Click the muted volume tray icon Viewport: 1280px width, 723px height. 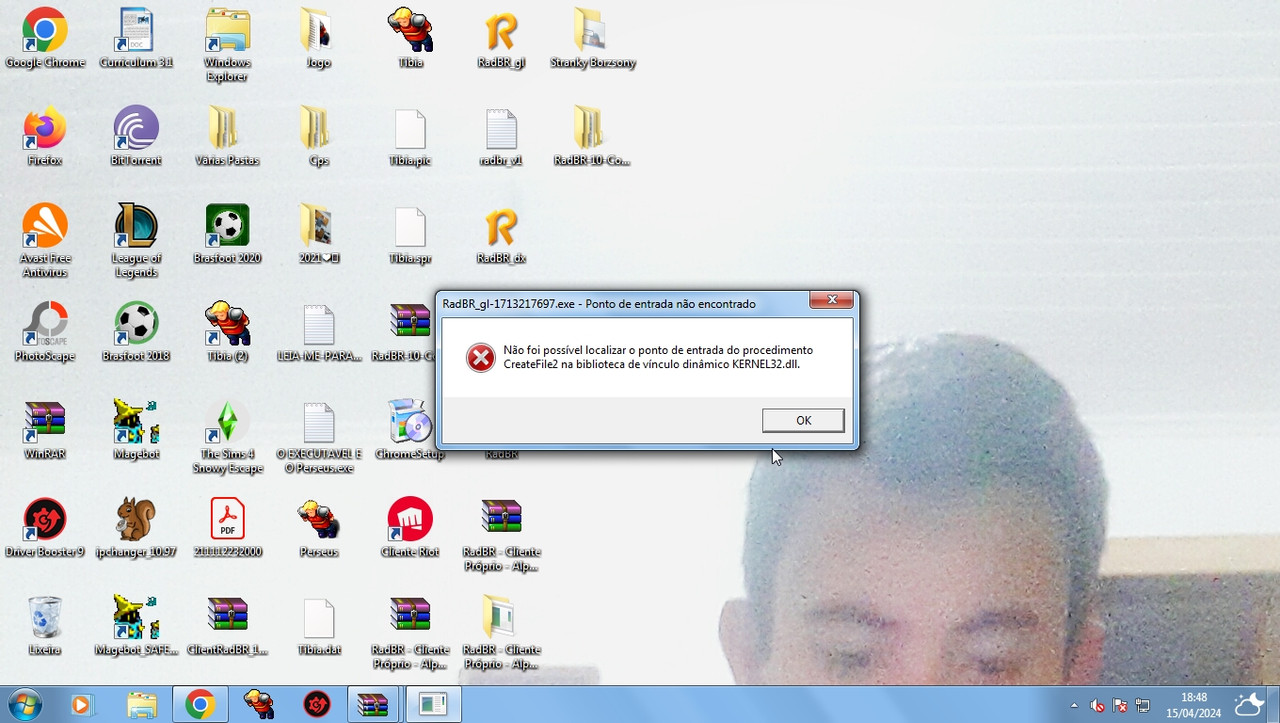(1097, 705)
